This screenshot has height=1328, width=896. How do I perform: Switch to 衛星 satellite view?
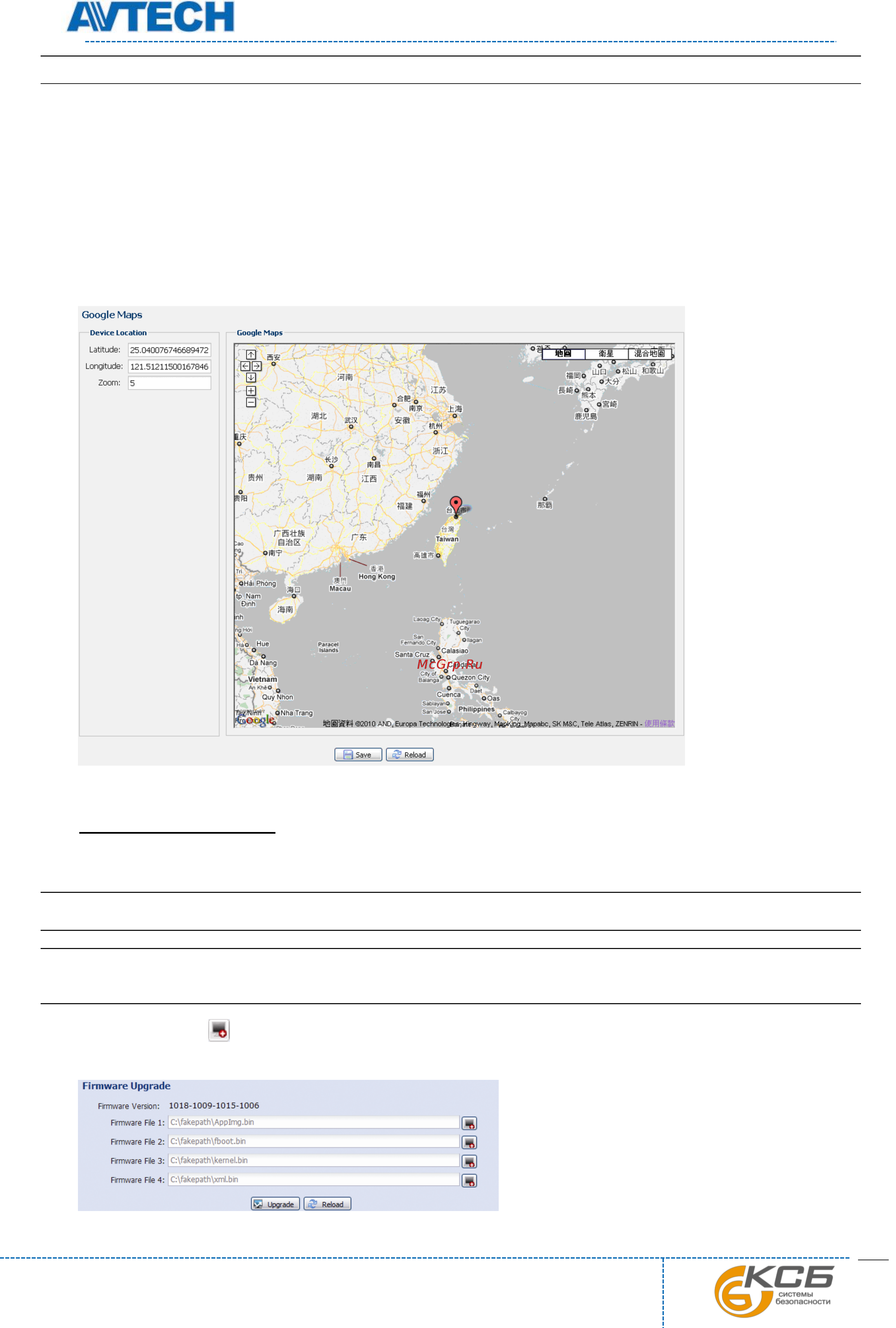tap(606, 354)
